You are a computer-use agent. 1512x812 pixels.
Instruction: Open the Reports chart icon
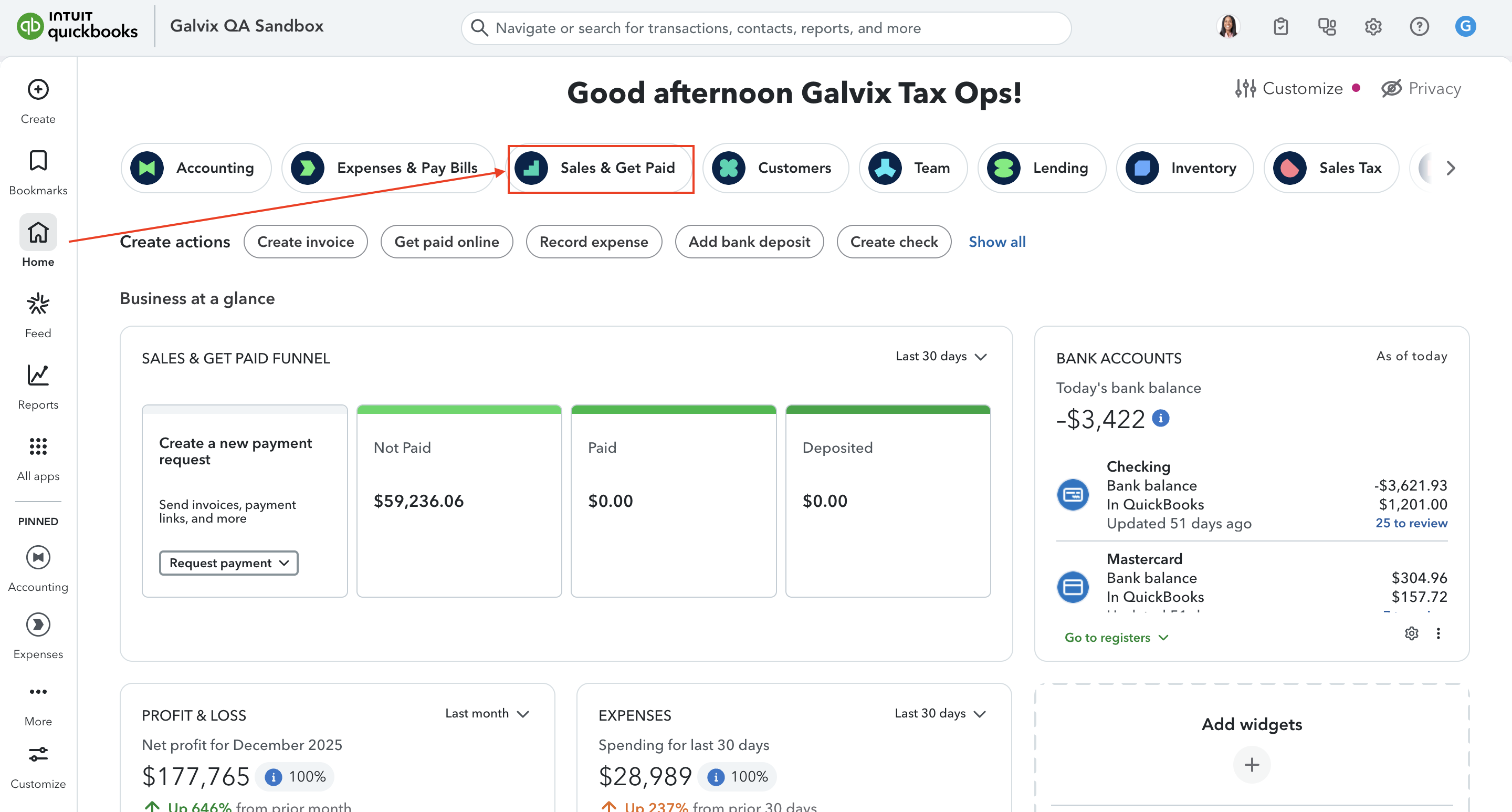tap(38, 376)
